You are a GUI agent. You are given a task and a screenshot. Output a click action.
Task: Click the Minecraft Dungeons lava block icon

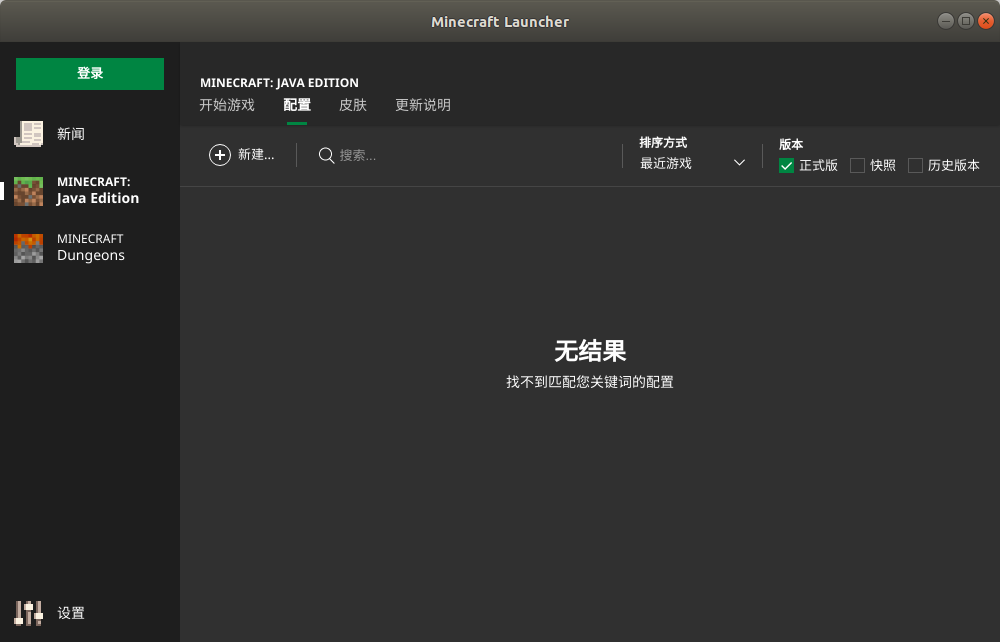[x=29, y=248]
